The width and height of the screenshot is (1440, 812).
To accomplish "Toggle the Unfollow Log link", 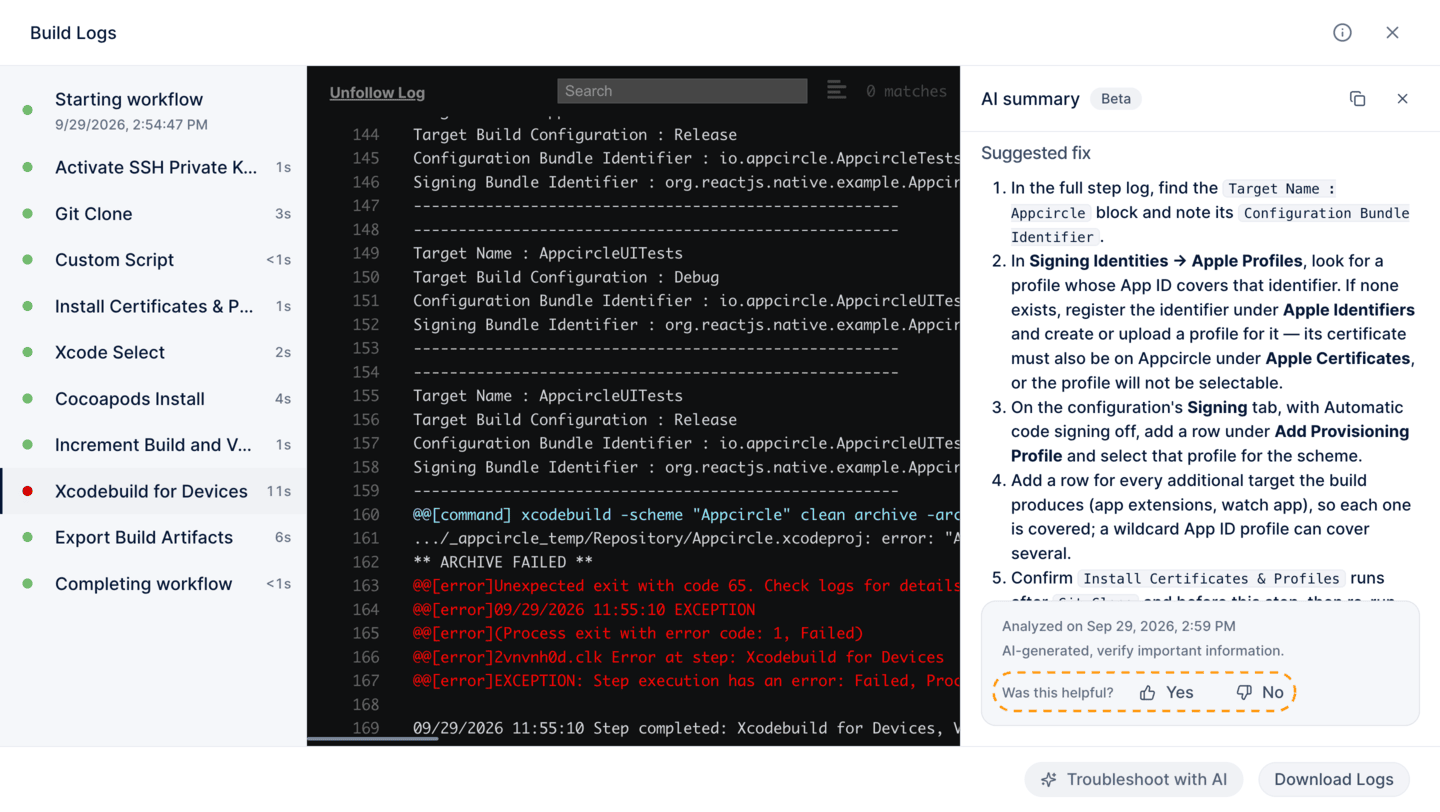I will (x=377, y=92).
